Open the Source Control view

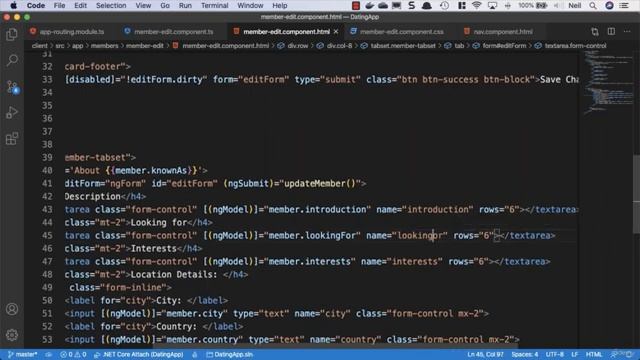12,87
